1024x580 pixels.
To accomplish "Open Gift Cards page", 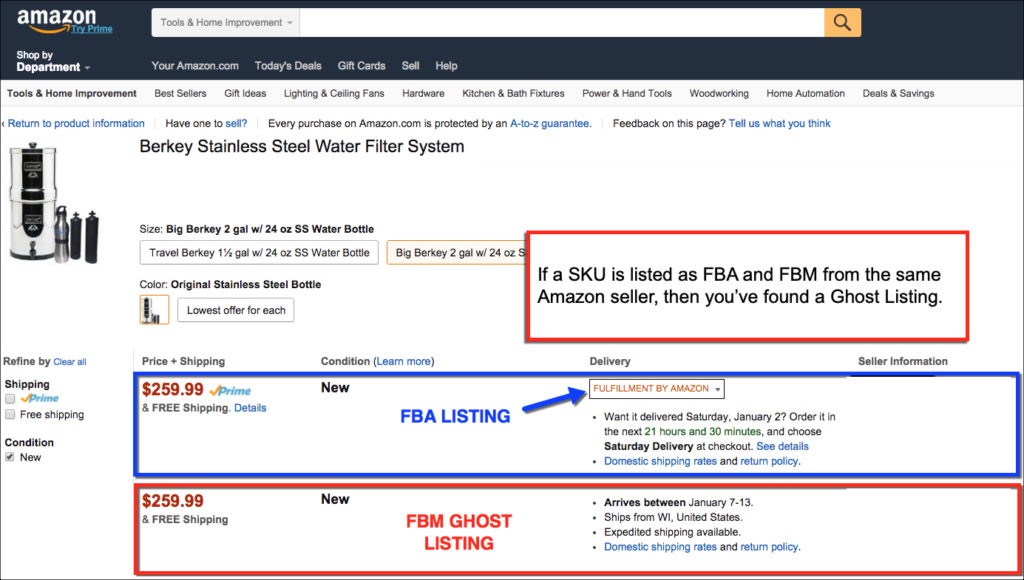I will pyautogui.click(x=361, y=66).
